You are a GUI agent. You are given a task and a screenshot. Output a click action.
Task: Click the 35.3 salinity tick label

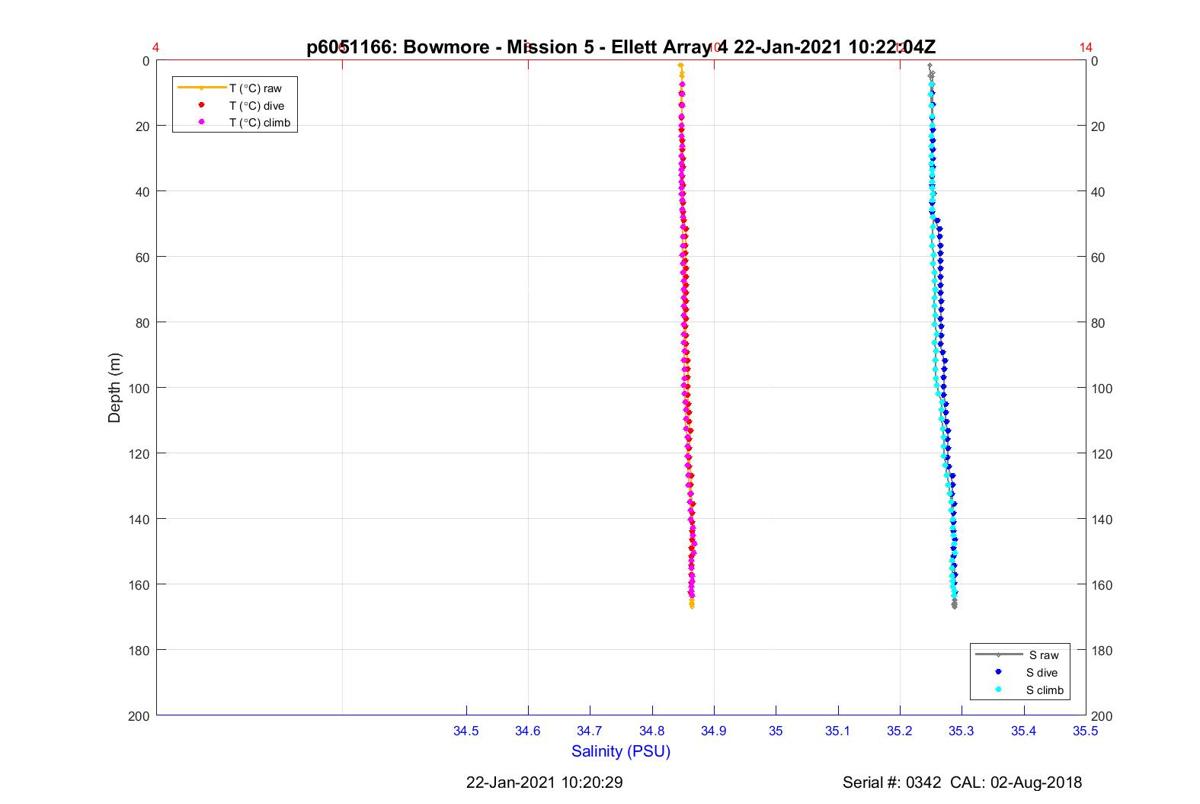click(x=962, y=732)
